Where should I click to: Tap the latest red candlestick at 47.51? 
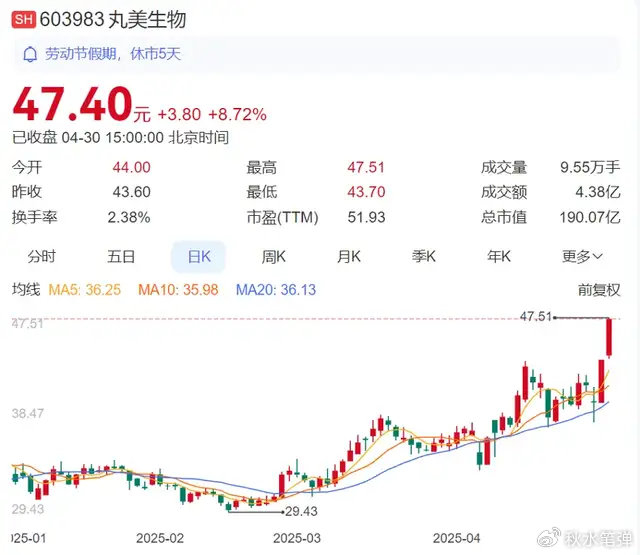pos(609,337)
